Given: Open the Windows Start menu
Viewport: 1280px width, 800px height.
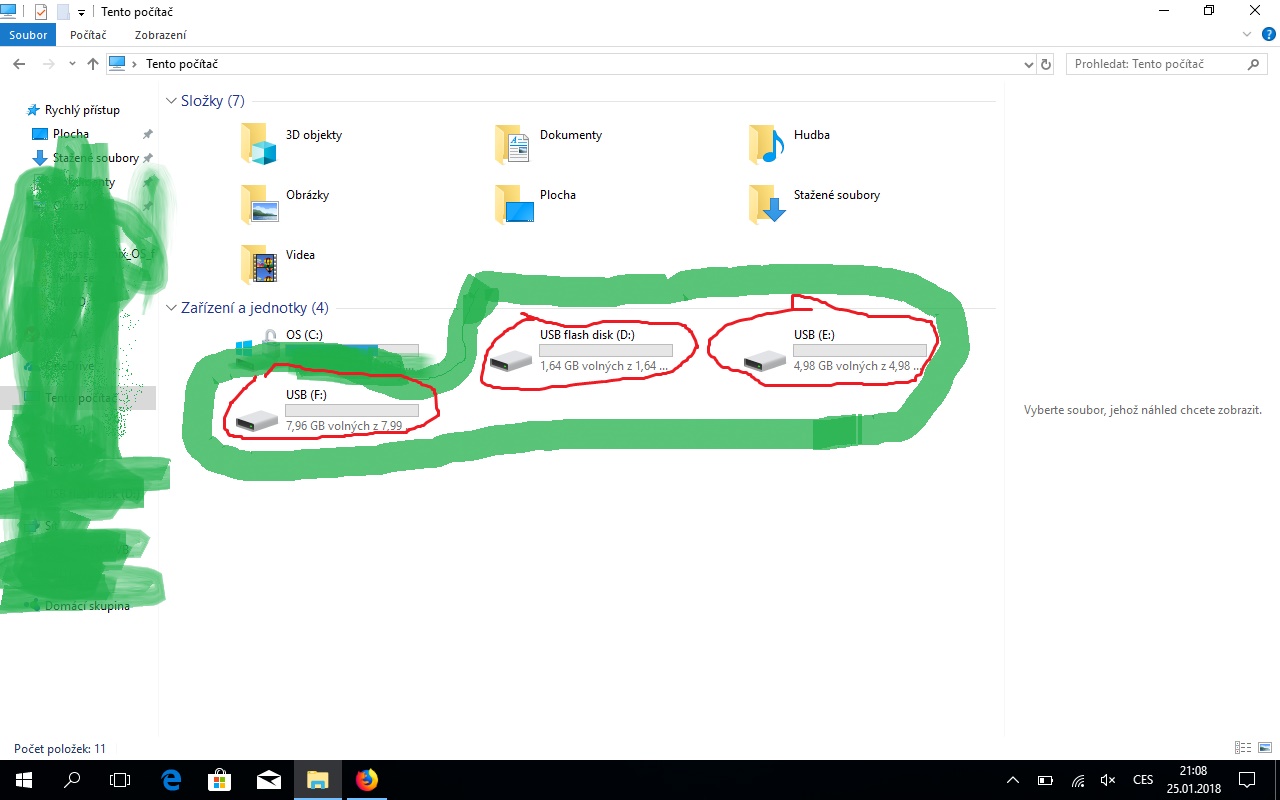Looking at the screenshot, I should click(24, 780).
